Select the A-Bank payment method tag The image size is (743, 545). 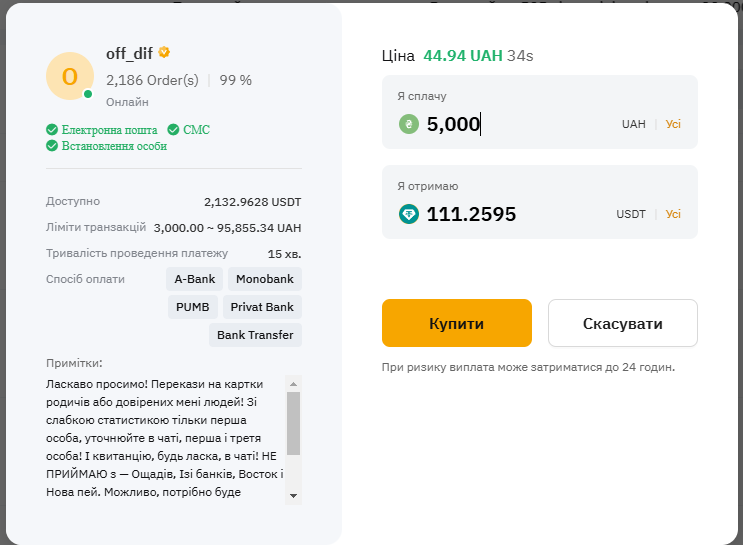point(194,279)
